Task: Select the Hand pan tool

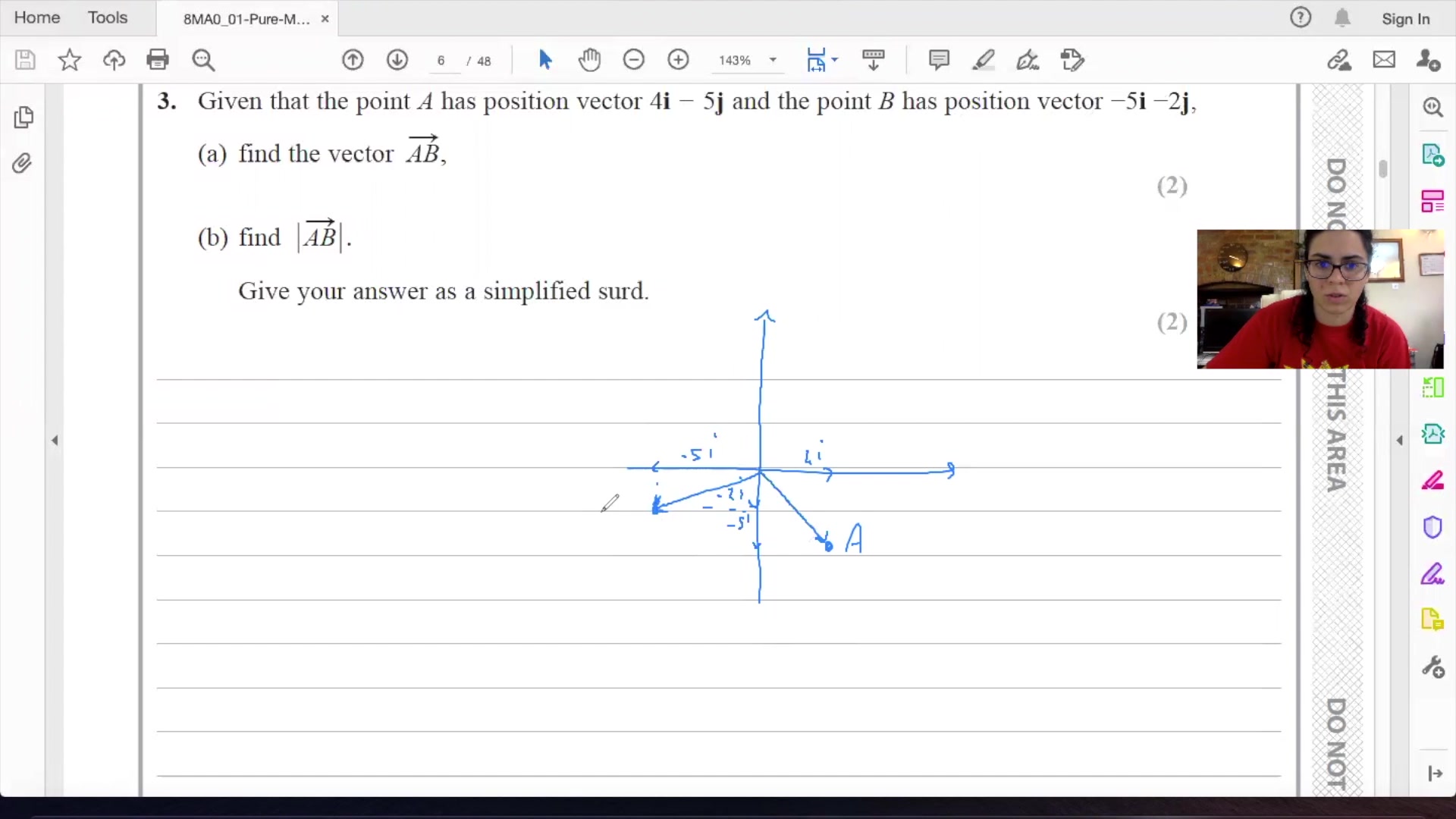Action: [589, 59]
